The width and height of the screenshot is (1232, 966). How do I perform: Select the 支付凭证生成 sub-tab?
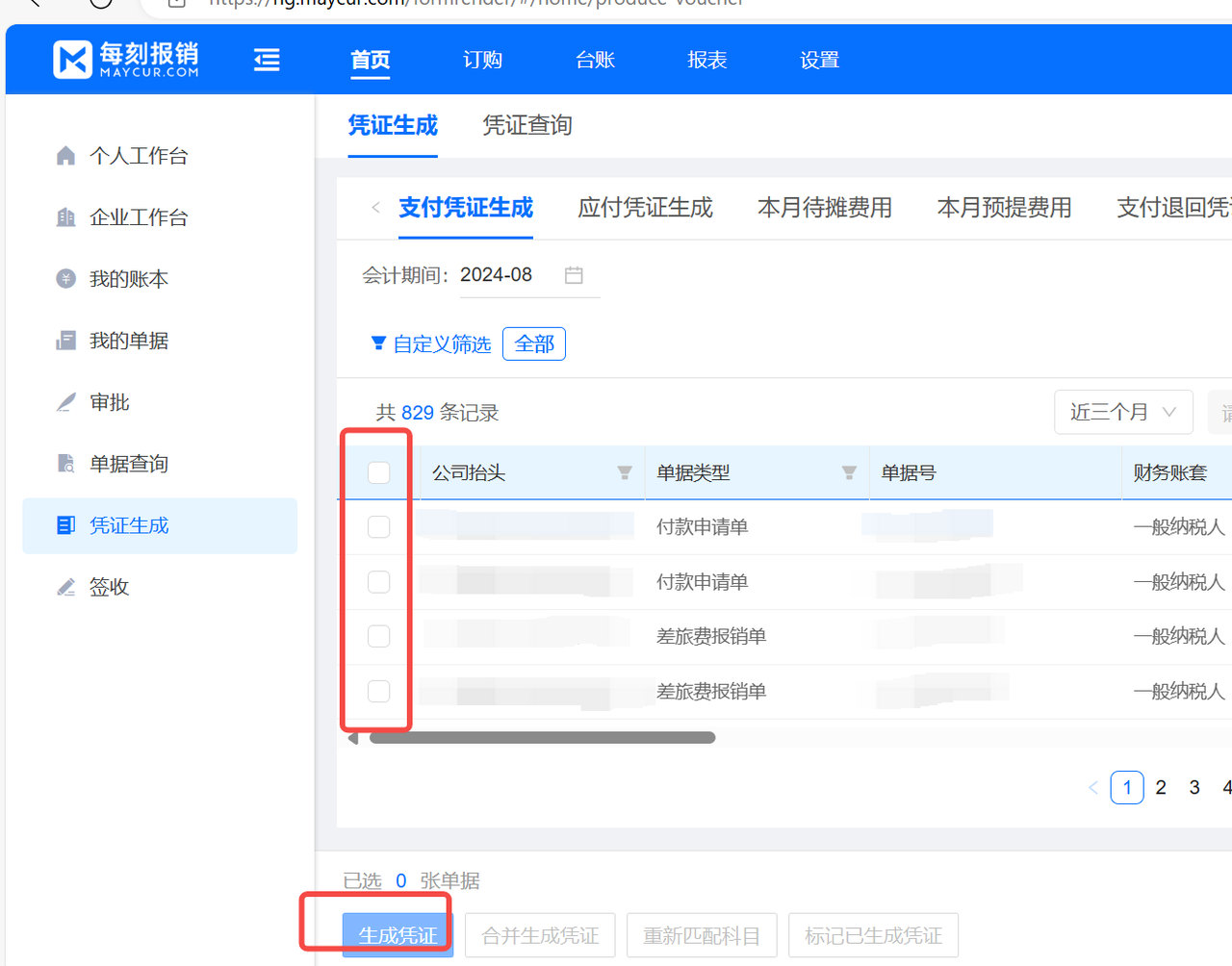tap(466, 208)
